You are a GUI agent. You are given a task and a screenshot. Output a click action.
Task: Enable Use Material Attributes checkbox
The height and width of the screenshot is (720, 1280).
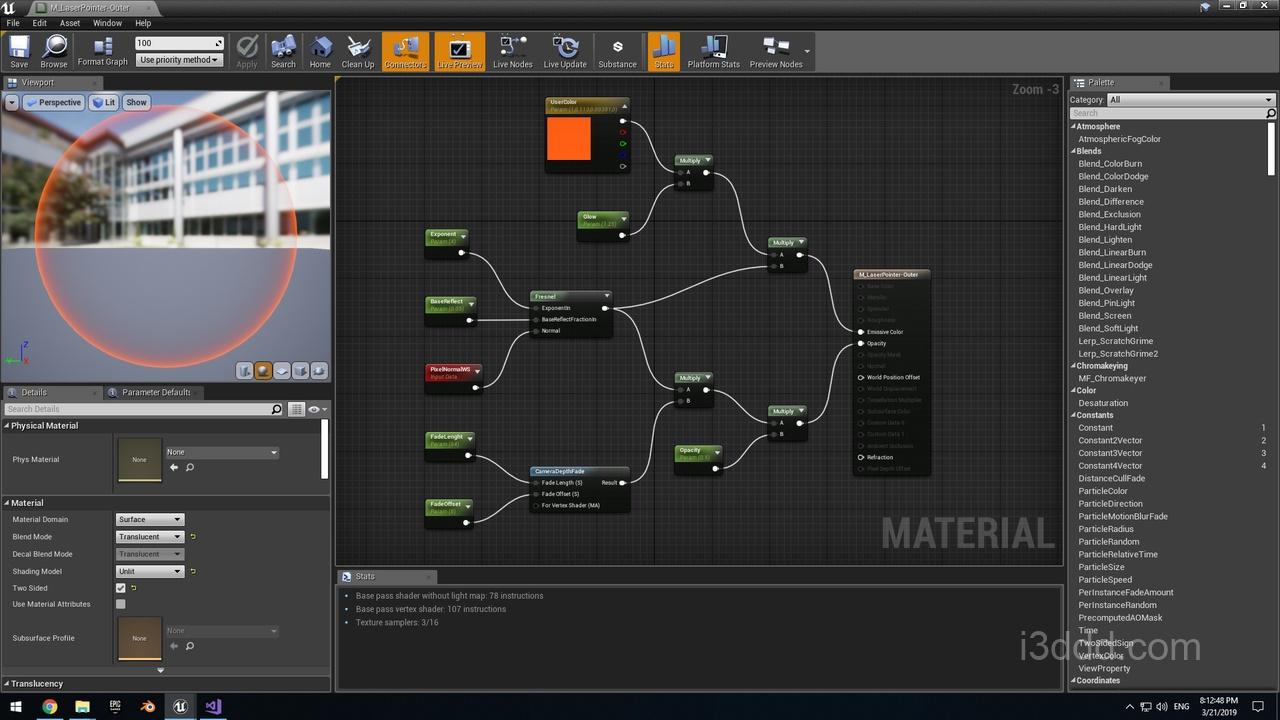click(x=121, y=604)
